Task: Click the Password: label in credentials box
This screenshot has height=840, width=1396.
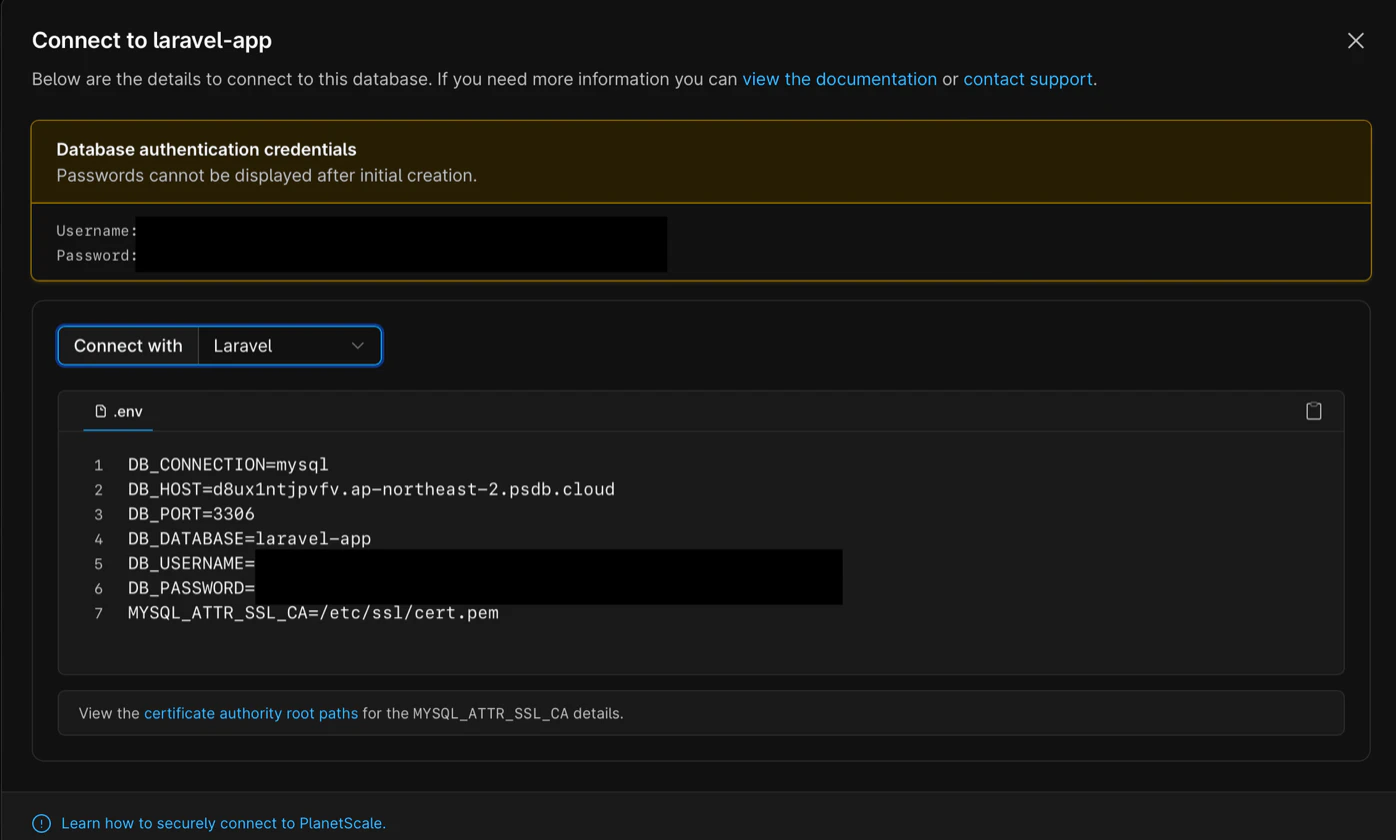Action: pos(97,255)
